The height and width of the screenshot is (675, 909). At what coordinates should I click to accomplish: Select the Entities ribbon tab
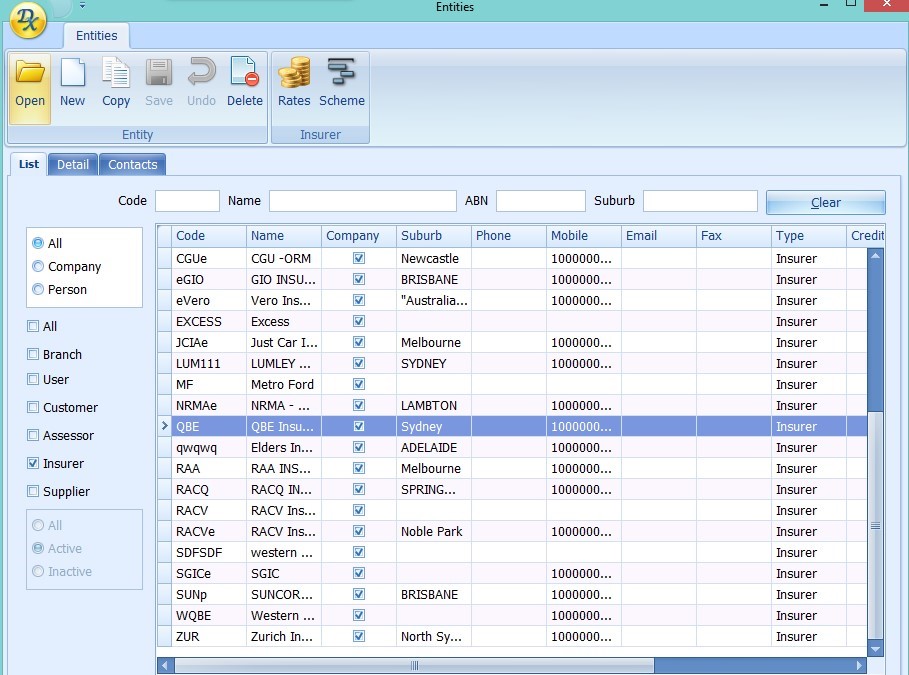point(96,36)
